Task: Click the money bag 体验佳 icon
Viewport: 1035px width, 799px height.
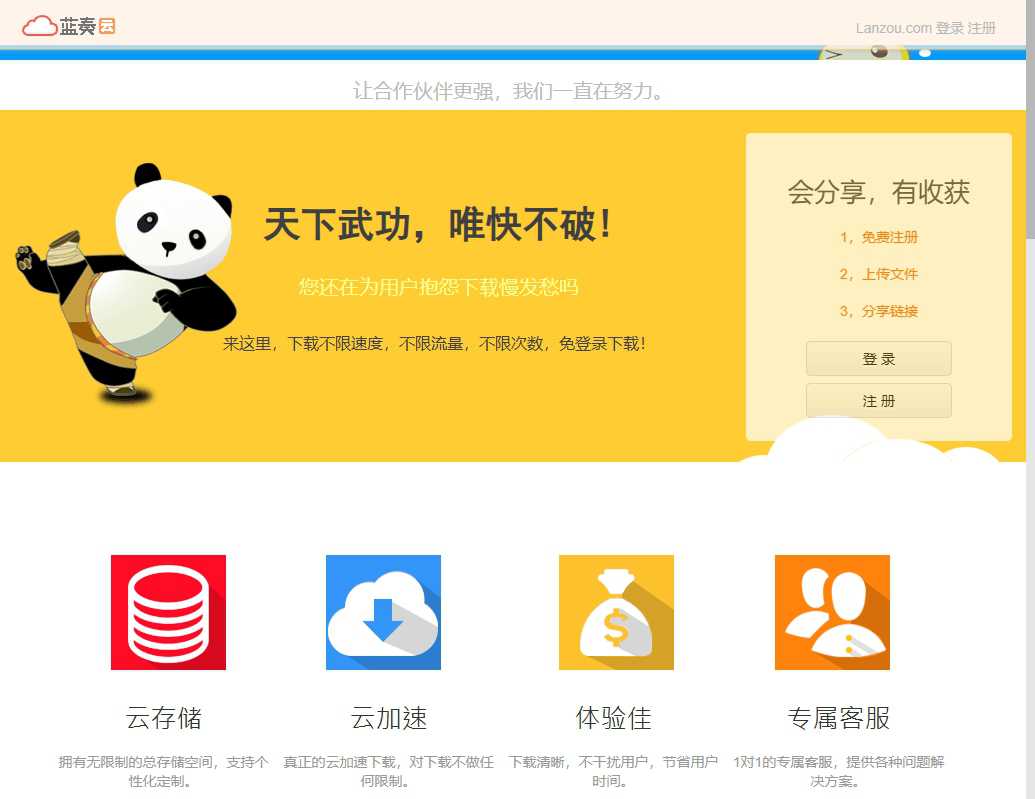Action: (x=616, y=611)
